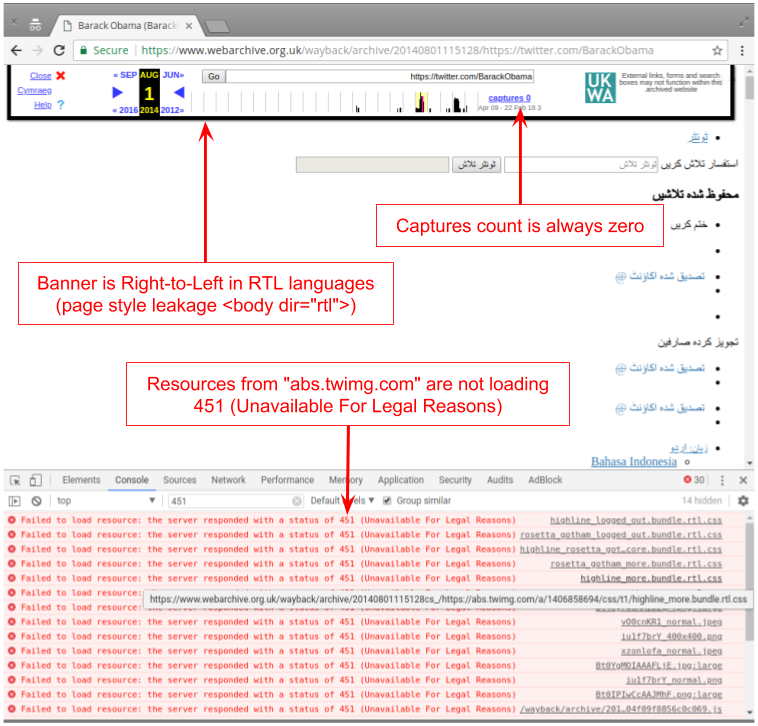This screenshot has width=758, height=726.
Task: Click the highlighted bar on capture timeline
Action: (x=421, y=102)
